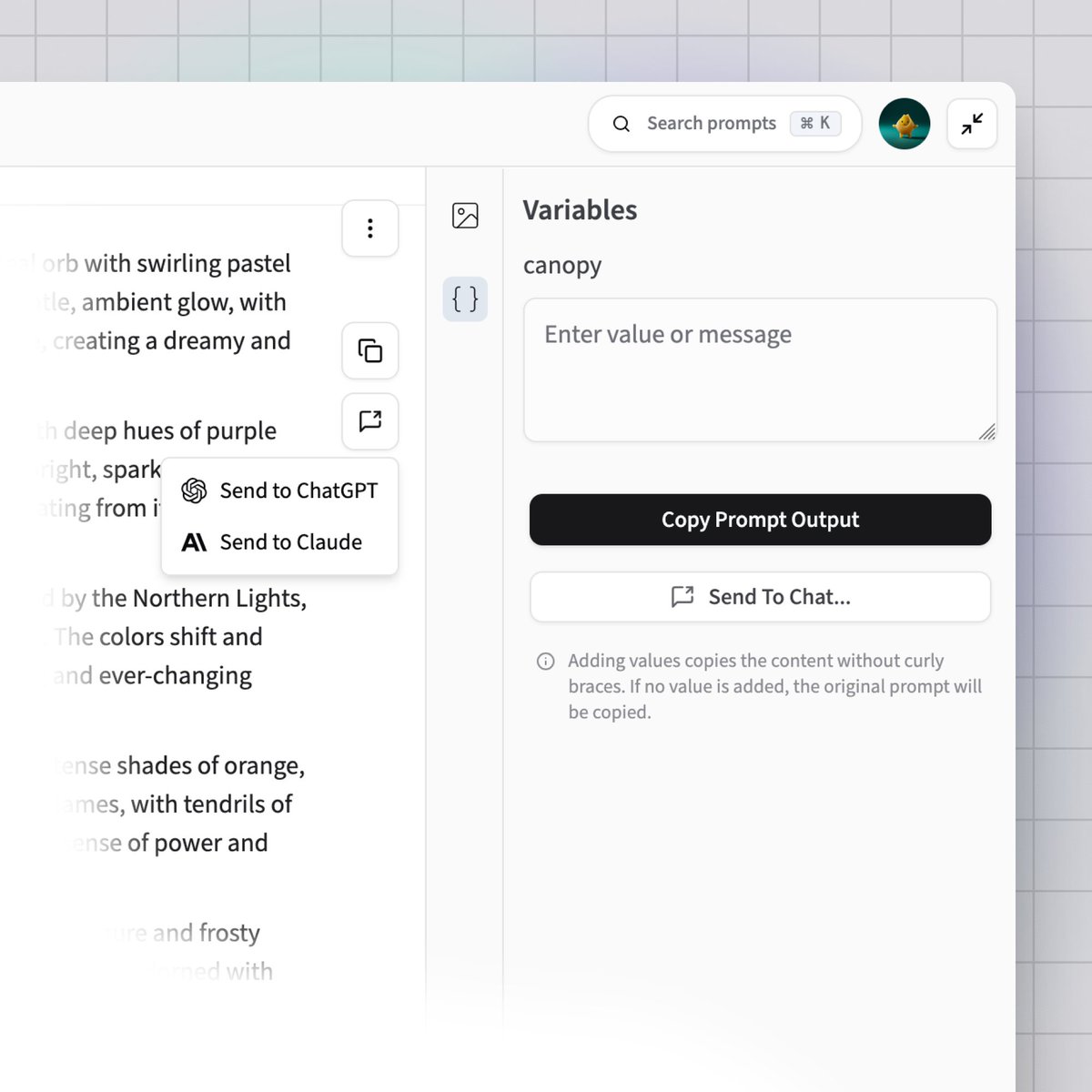The height and width of the screenshot is (1092, 1092).
Task: Click the ⌘K shortcut badge
Action: pyautogui.click(x=814, y=123)
